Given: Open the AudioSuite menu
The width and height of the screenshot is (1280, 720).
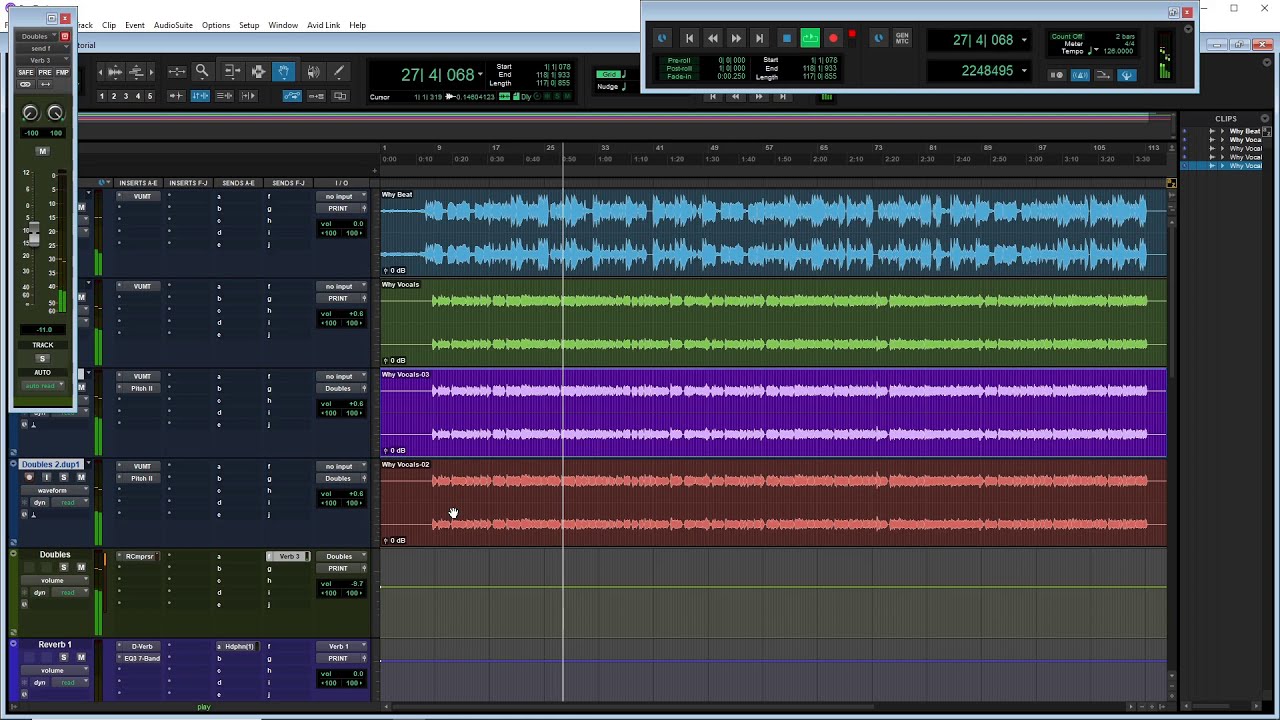Looking at the screenshot, I should pyautogui.click(x=173, y=25).
